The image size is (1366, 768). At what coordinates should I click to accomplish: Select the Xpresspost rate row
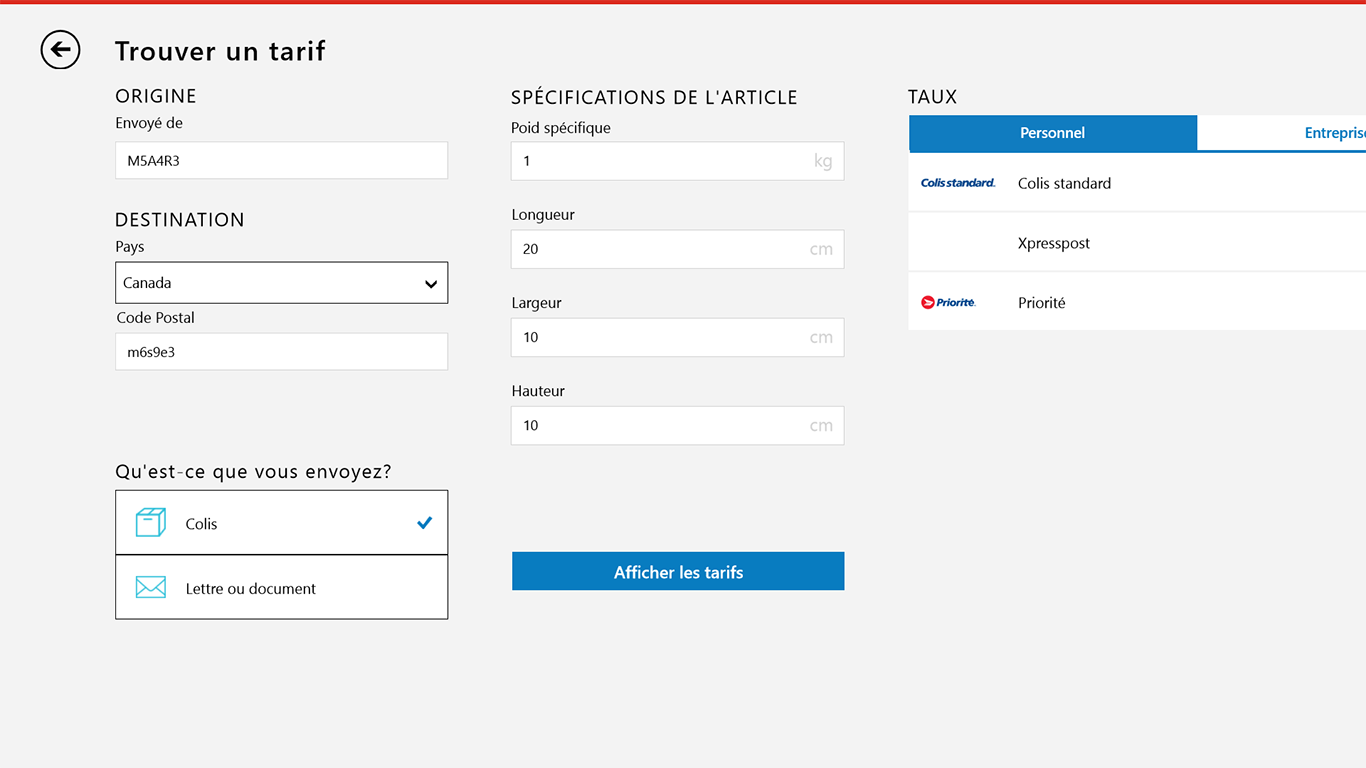pyautogui.click(x=1136, y=243)
